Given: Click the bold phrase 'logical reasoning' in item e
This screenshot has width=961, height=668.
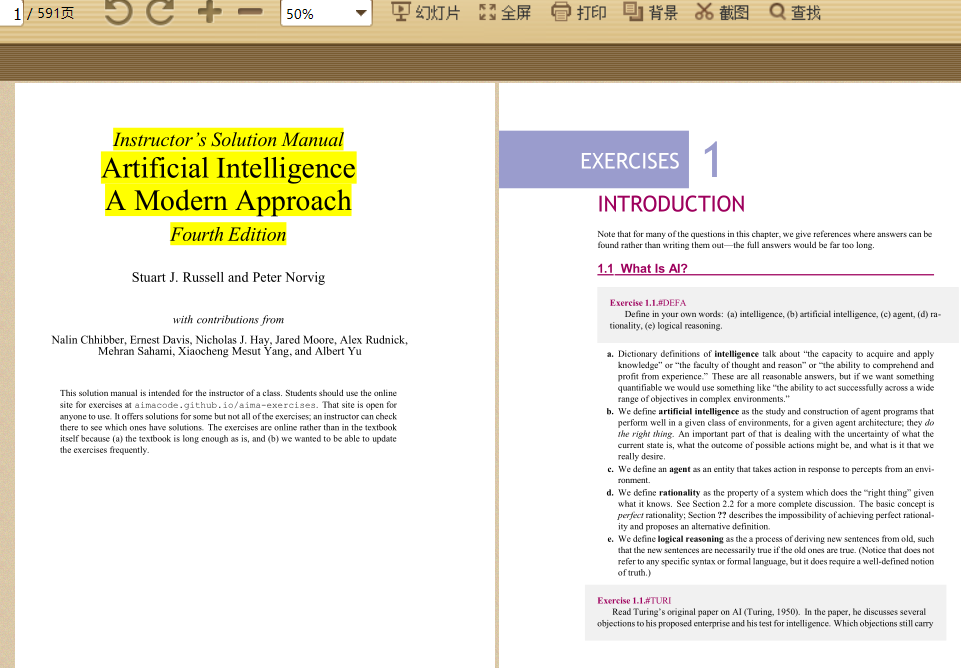Looking at the screenshot, I should click(691, 539).
